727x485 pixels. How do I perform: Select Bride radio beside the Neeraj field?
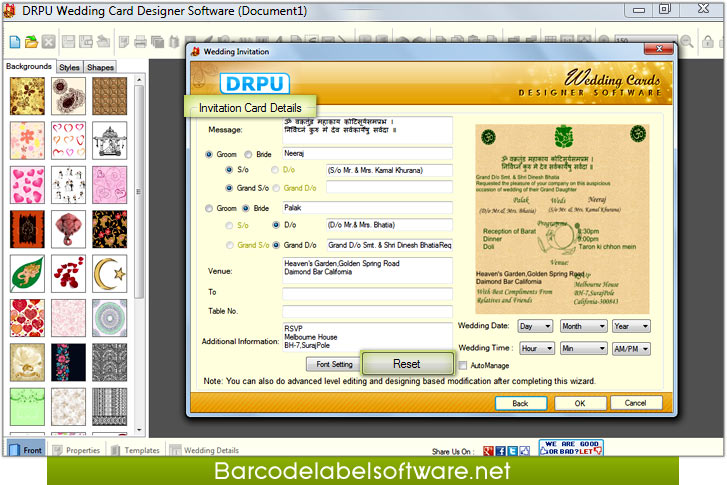[249, 154]
